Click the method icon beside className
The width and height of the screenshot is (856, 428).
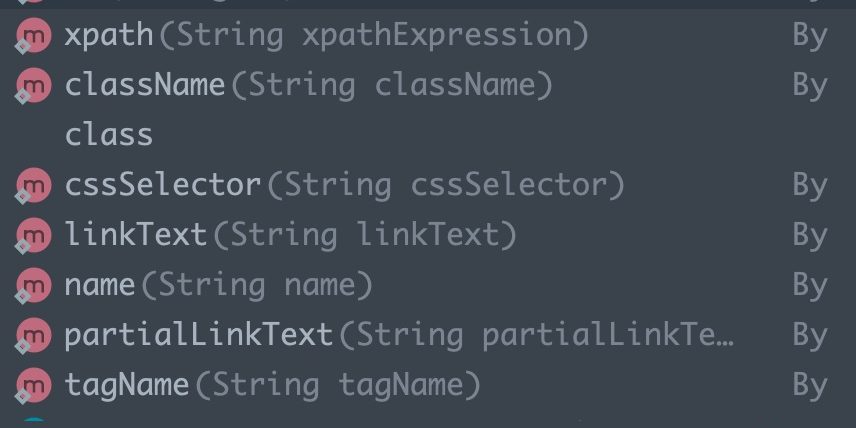(x=33, y=86)
